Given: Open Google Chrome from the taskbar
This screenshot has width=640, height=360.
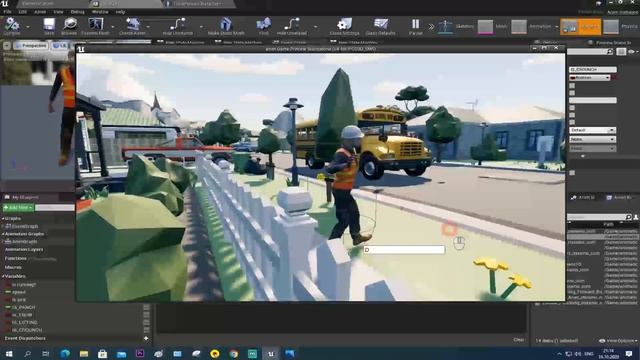Looking at the screenshot, I should pyautogui.click(x=233, y=354).
